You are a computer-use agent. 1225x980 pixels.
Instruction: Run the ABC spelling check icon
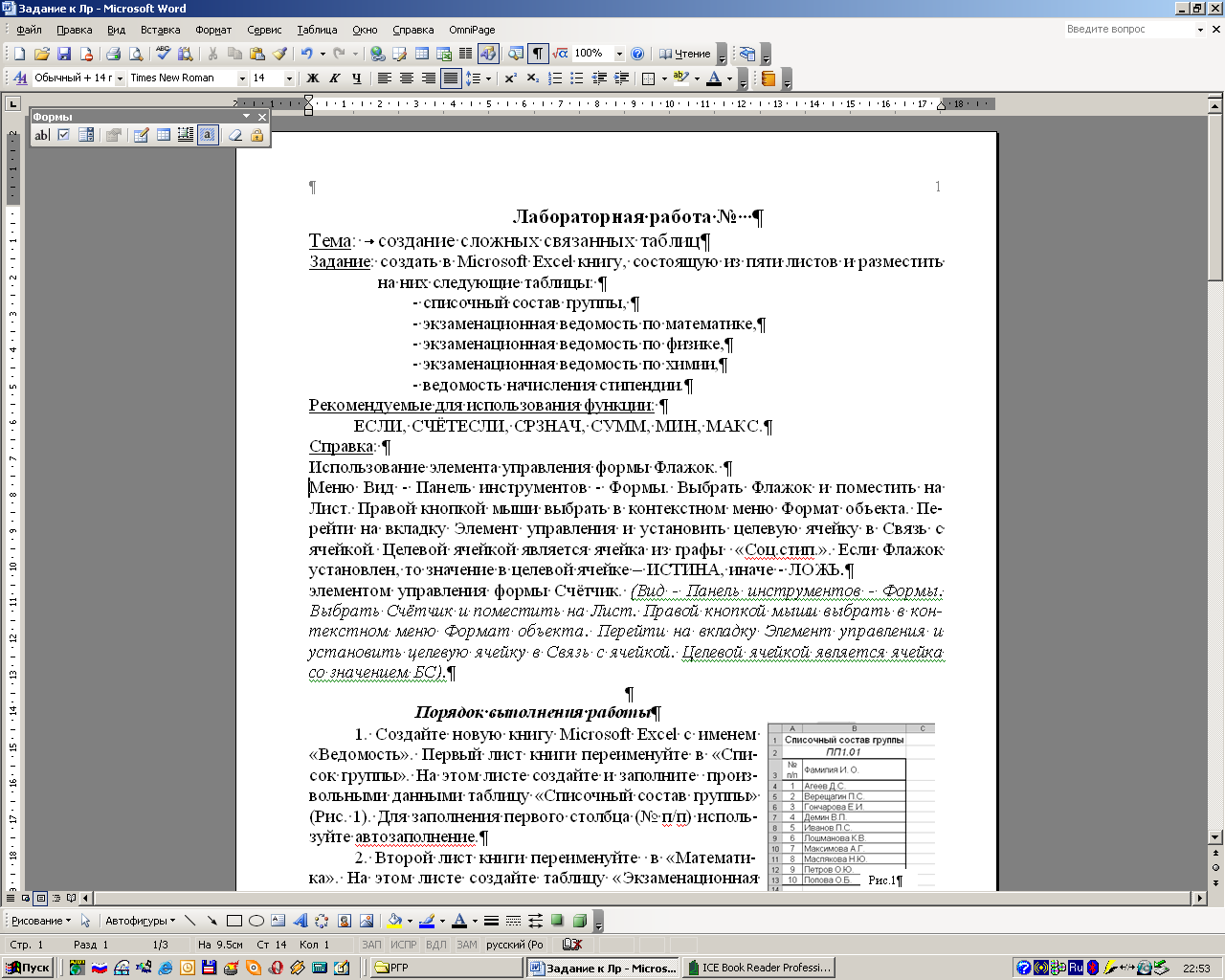coord(163,55)
